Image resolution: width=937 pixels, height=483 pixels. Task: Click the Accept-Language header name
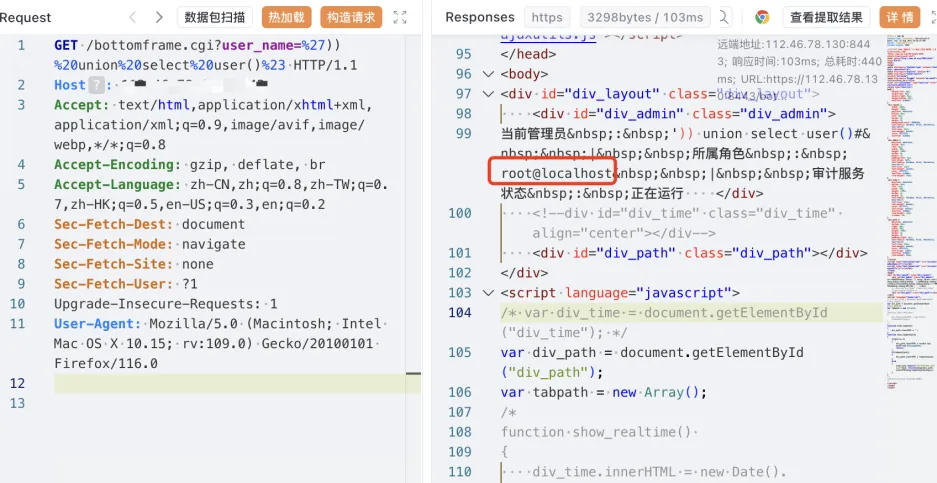pos(118,184)
